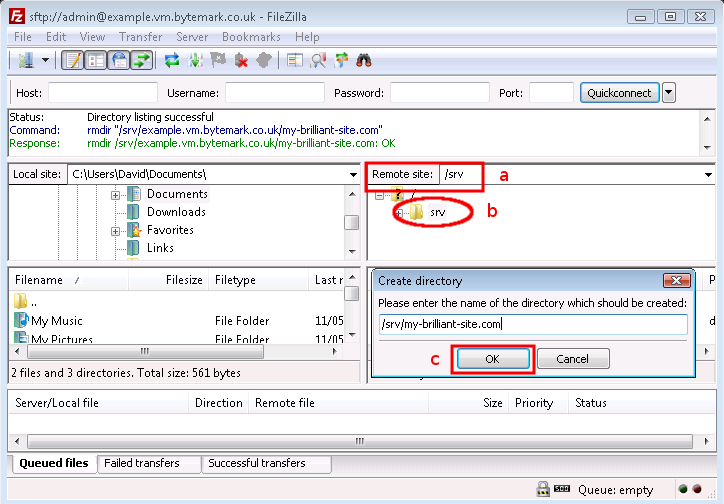The height and width of the screenshot is (504, 724).
Task: Open the directory listing filters dialog
Action: (295, 60)
